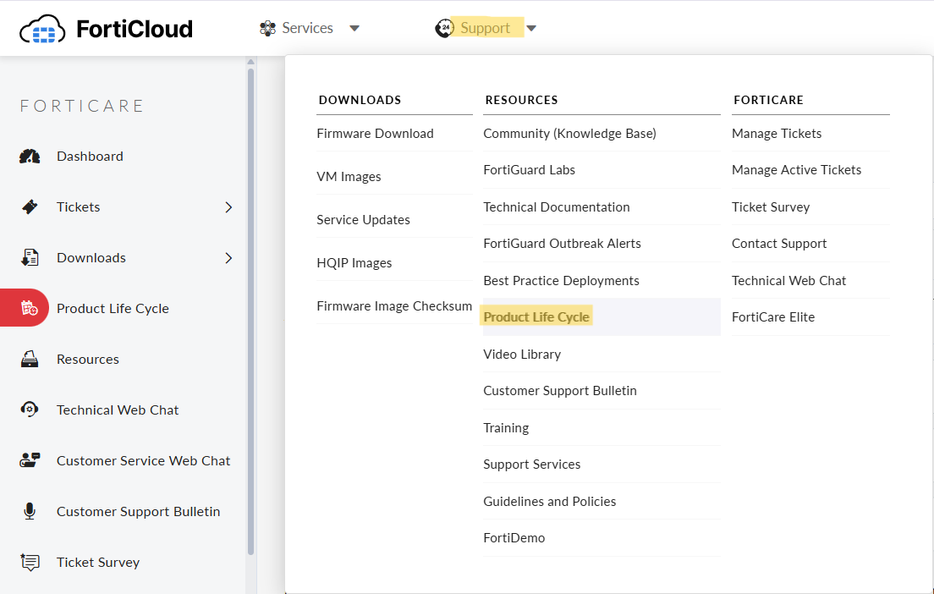
Task: Click the Technical Web Chat headset icon
Action: pos(30,410)
